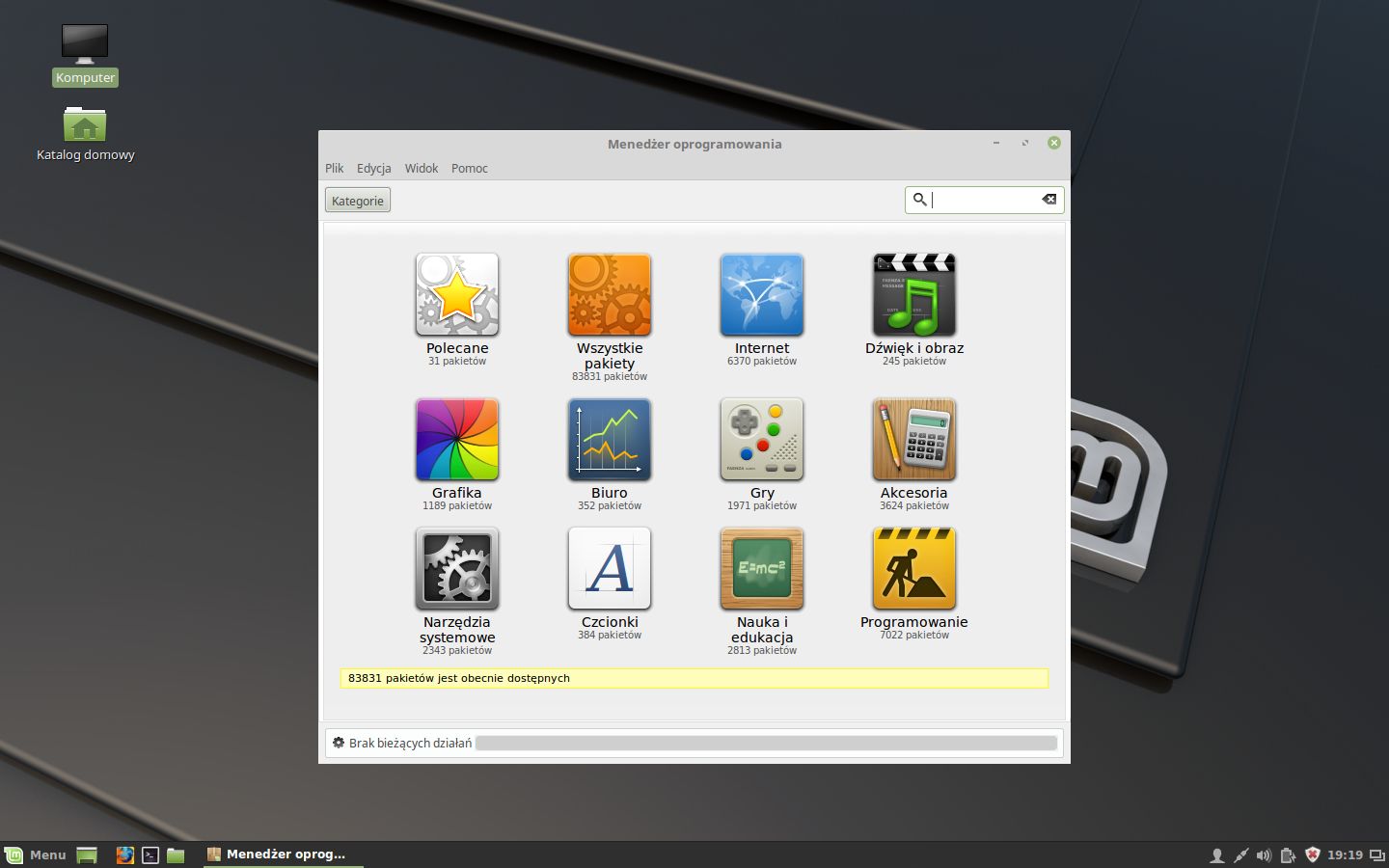Click the Wszystkie pakiety label
The height and width of the screenshot is (868, 1389).
tap(610, 356)
